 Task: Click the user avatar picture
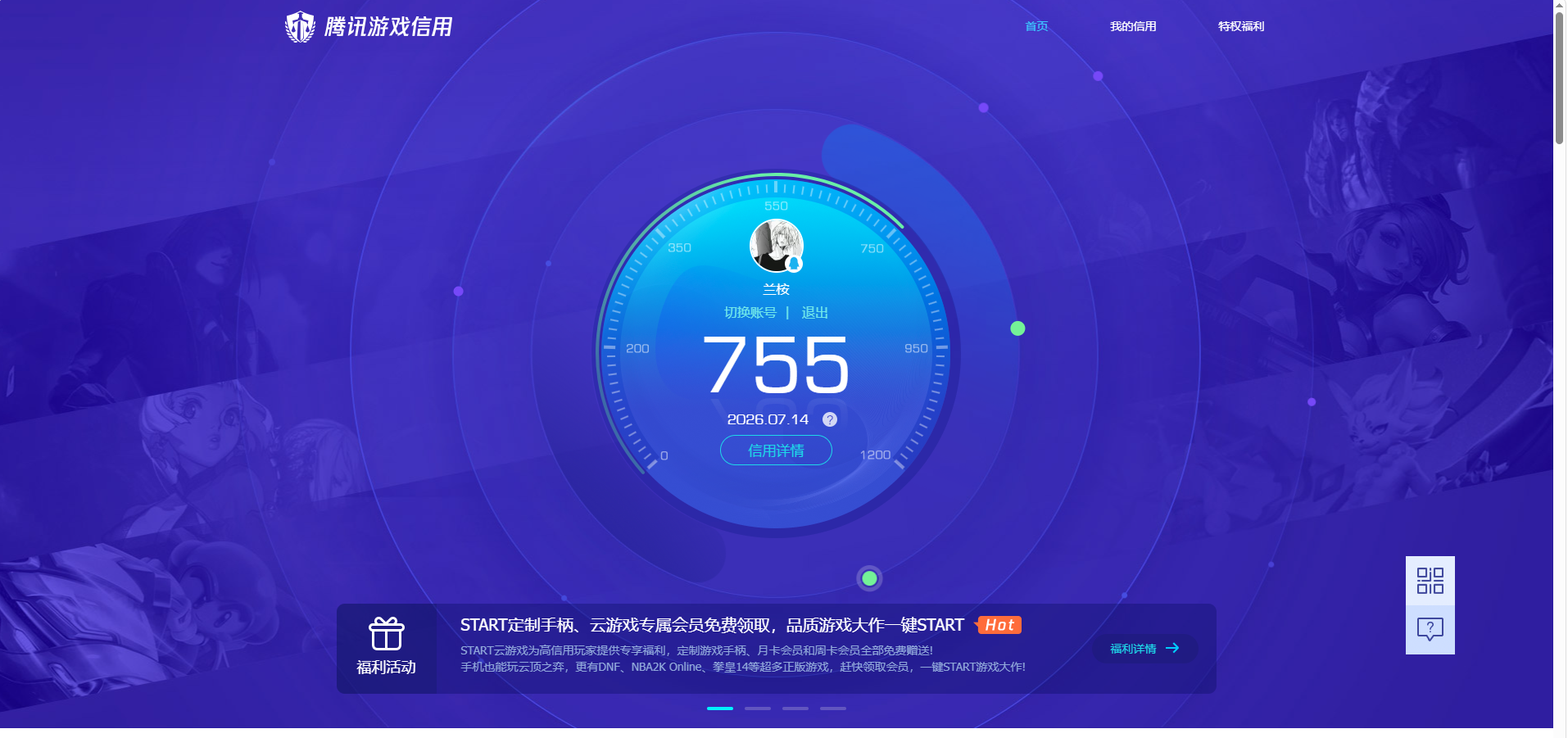pyautogui.click(x=777, y=246)
